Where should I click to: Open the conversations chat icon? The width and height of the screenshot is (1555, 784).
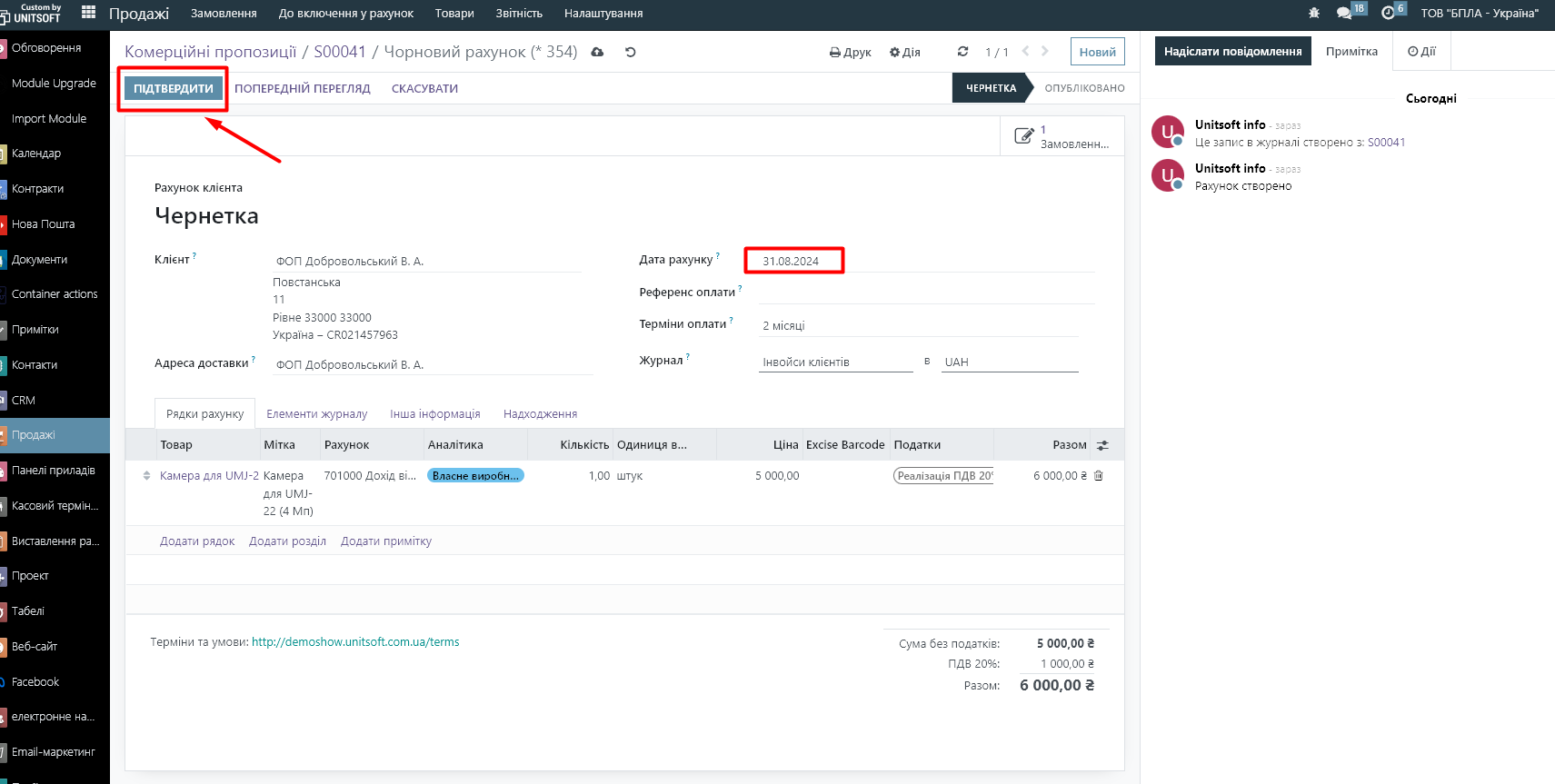(1344, 13)
